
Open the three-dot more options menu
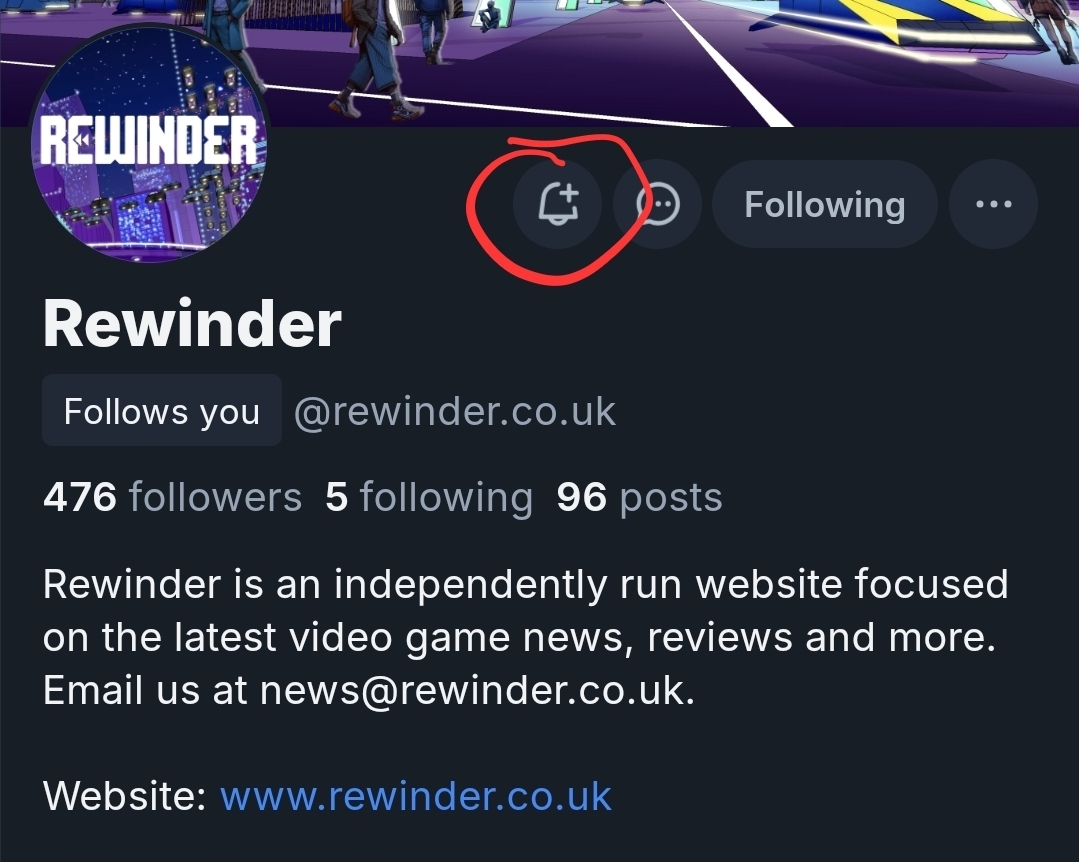pos(993,204)
